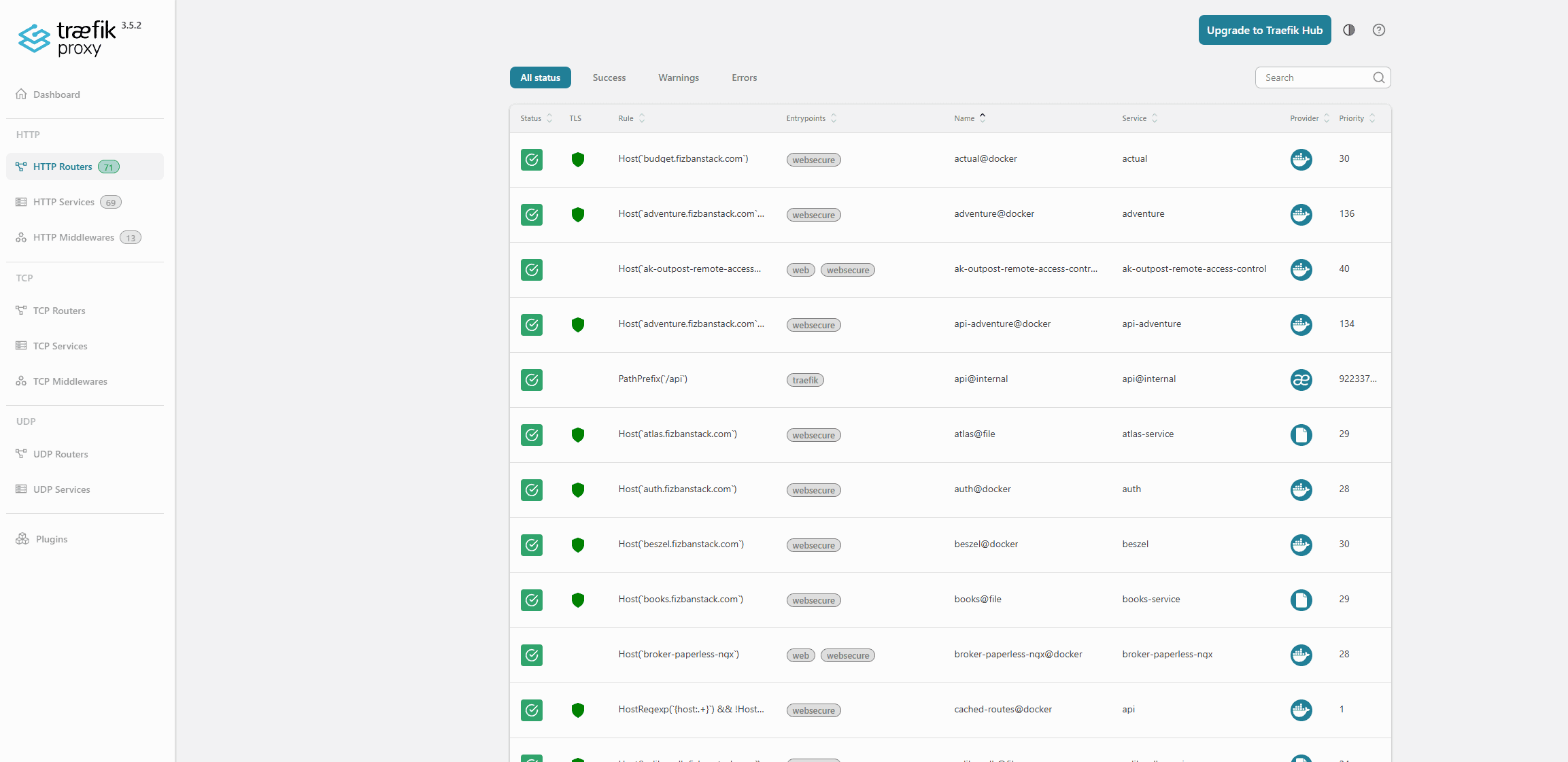Viewport: 1568px width, 762px height.
Task: Click the Docker icon for ak-outpost-remote-access row
Action: coord(1301,270)
